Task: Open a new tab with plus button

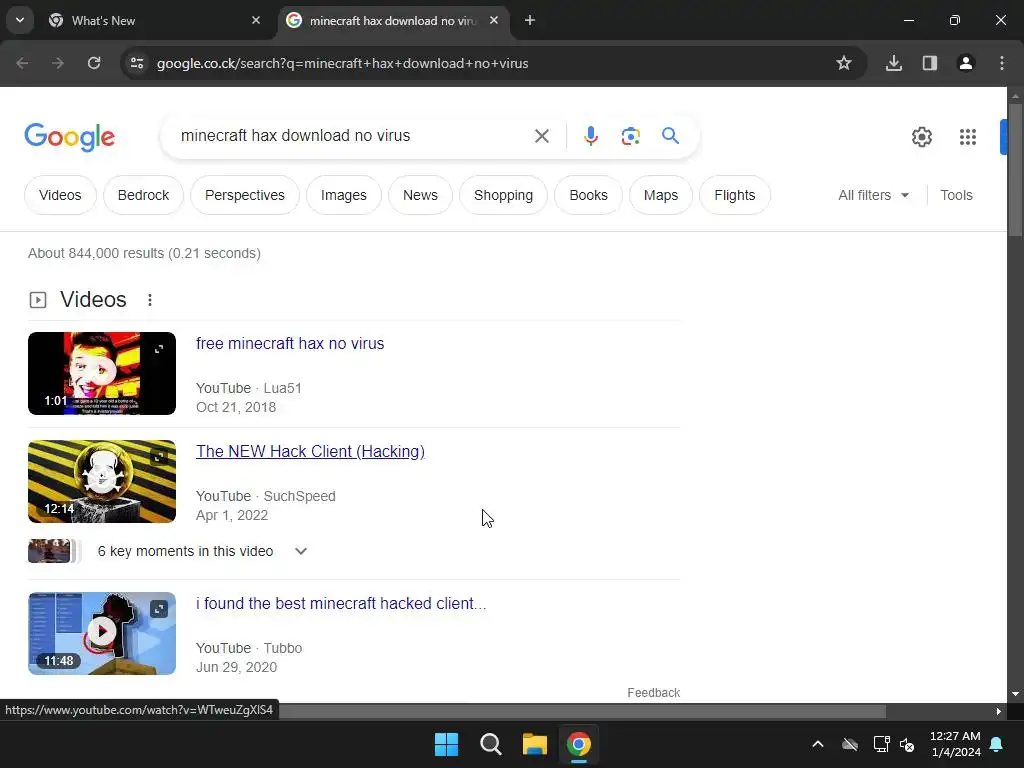Action: 530,21
